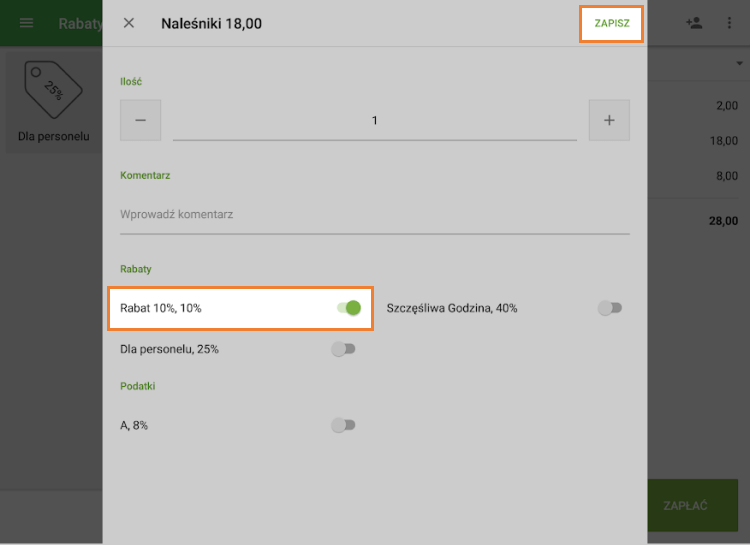Open the three-dot overflow menu

(729, 23)
